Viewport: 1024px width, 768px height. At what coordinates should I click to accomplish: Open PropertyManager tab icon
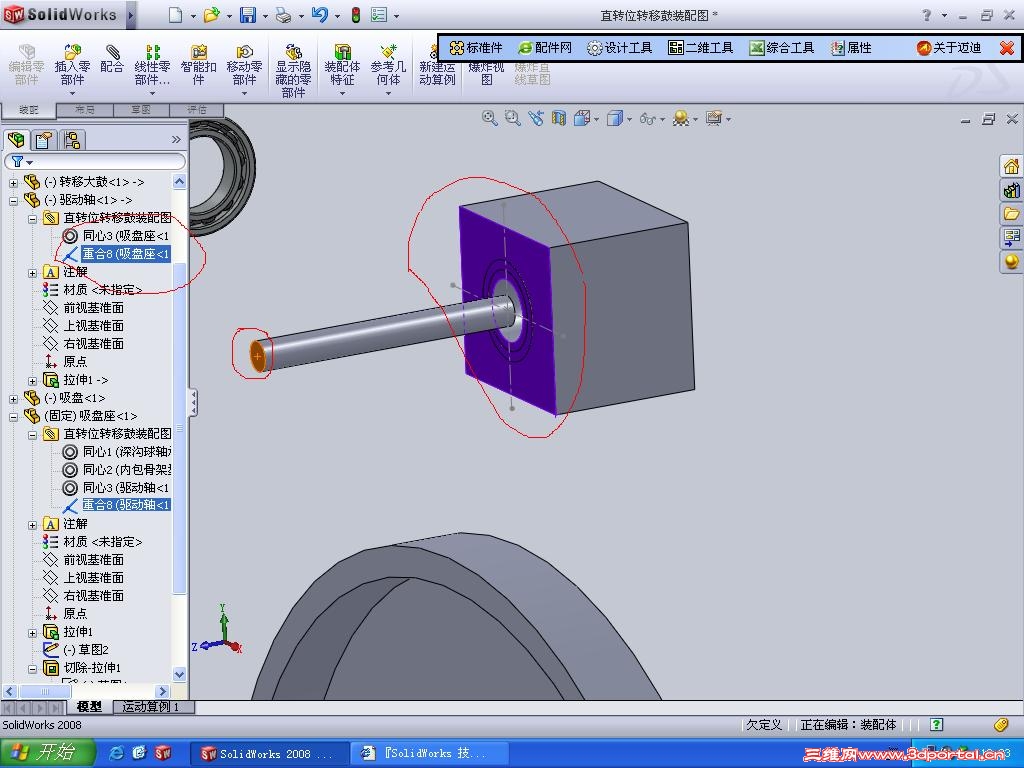[44, 140]
